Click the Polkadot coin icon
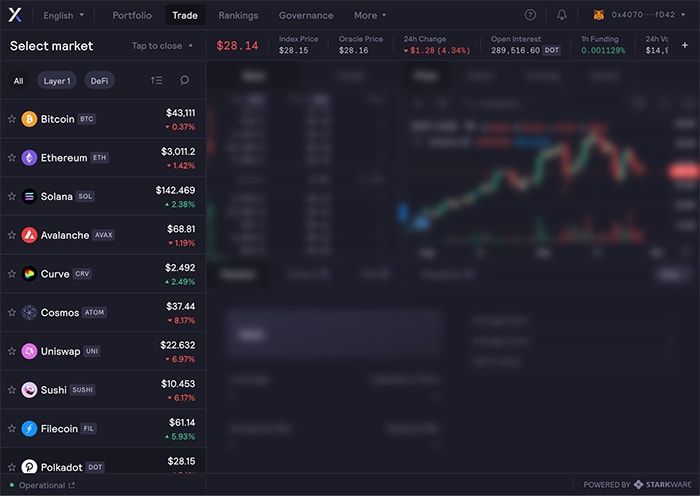 coord(29,467)
